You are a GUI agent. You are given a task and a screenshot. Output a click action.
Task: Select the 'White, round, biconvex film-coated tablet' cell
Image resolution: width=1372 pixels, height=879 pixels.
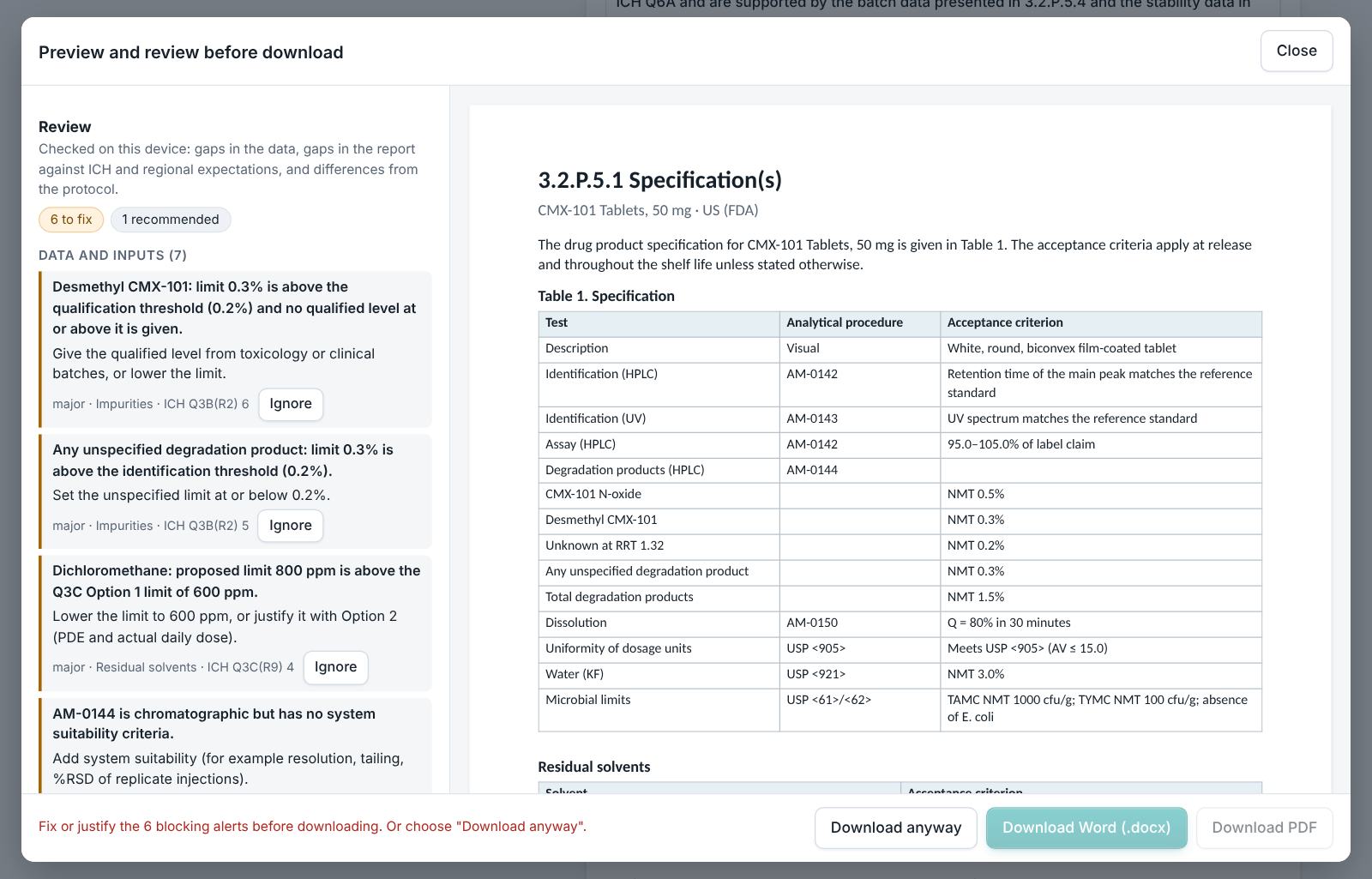click(1101, 349)
